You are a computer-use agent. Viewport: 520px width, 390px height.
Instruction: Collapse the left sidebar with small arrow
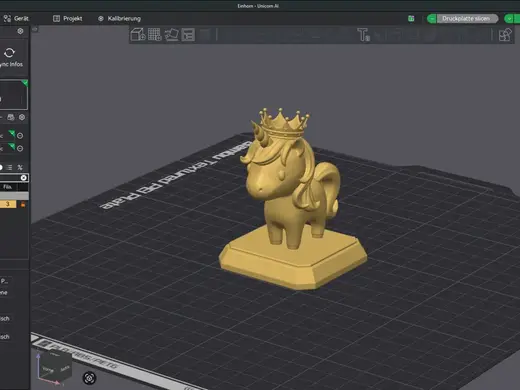click(35, 29)
